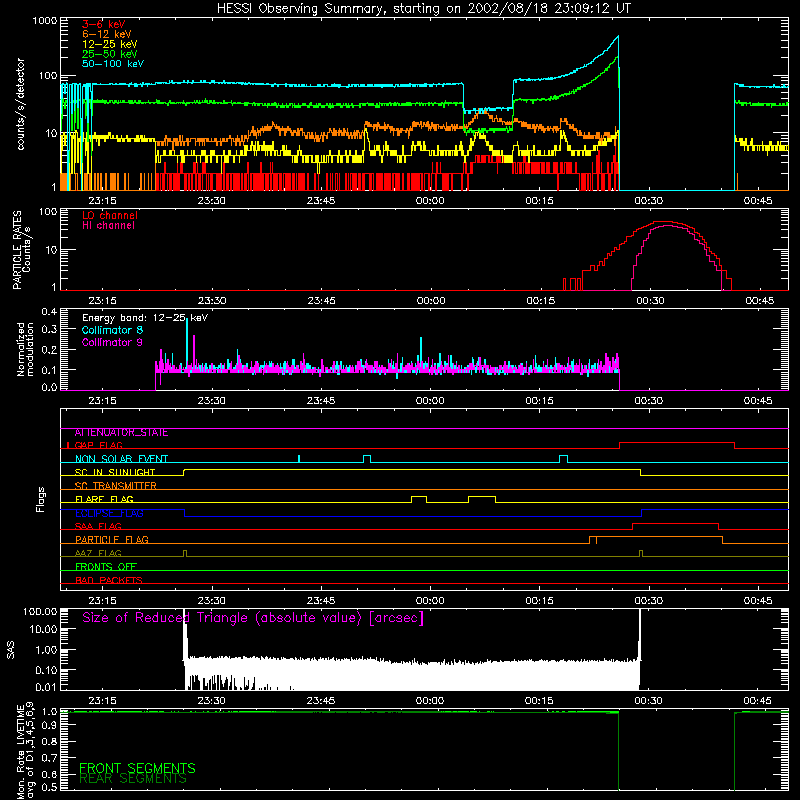Select the Collimator 8 legend label

(112, 330)
